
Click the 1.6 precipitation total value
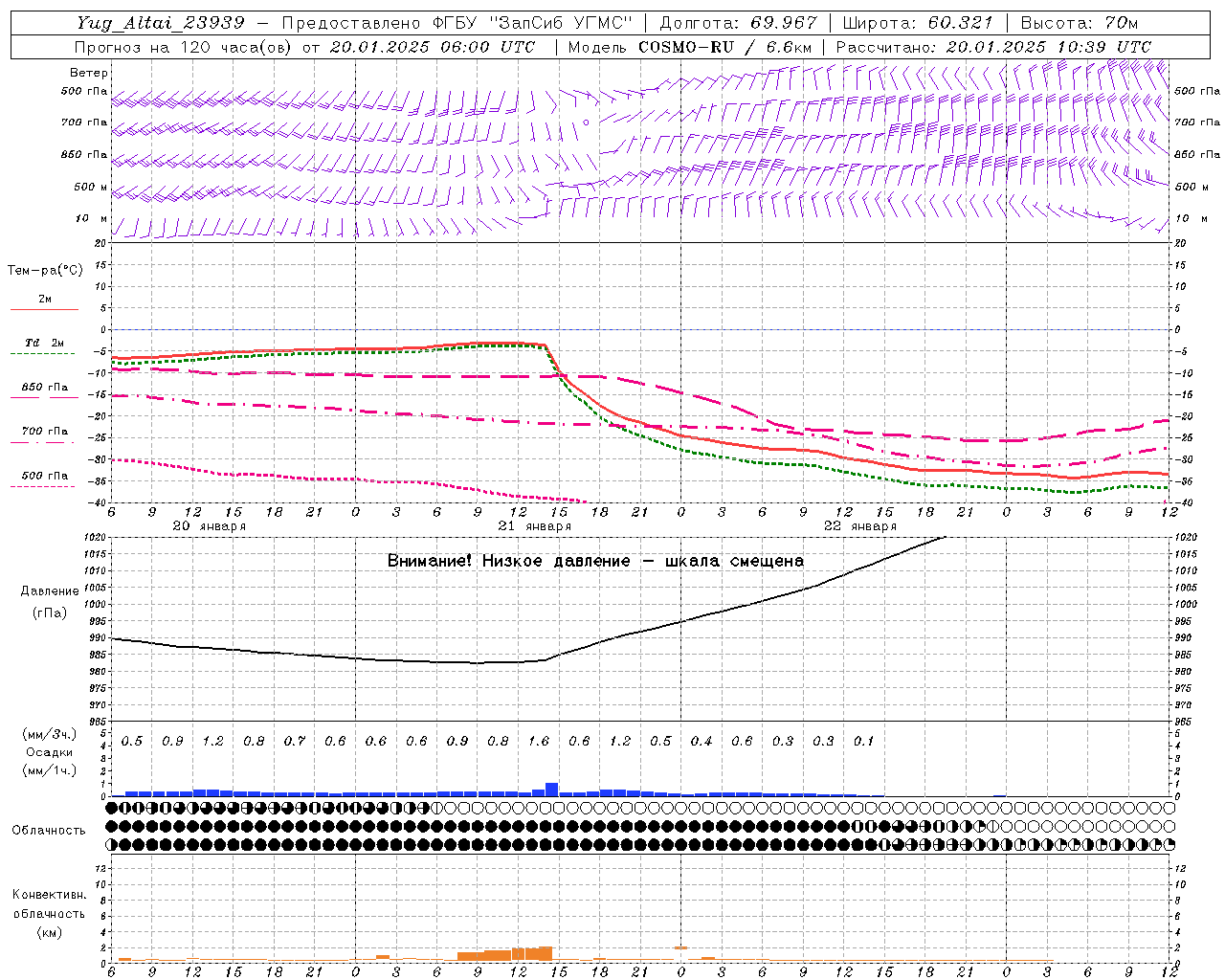tap(539, 742)
